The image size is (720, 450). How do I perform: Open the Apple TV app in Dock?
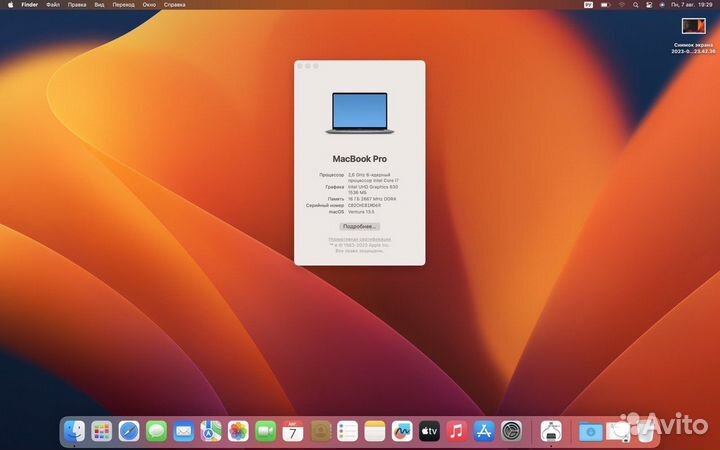point(429,432)
